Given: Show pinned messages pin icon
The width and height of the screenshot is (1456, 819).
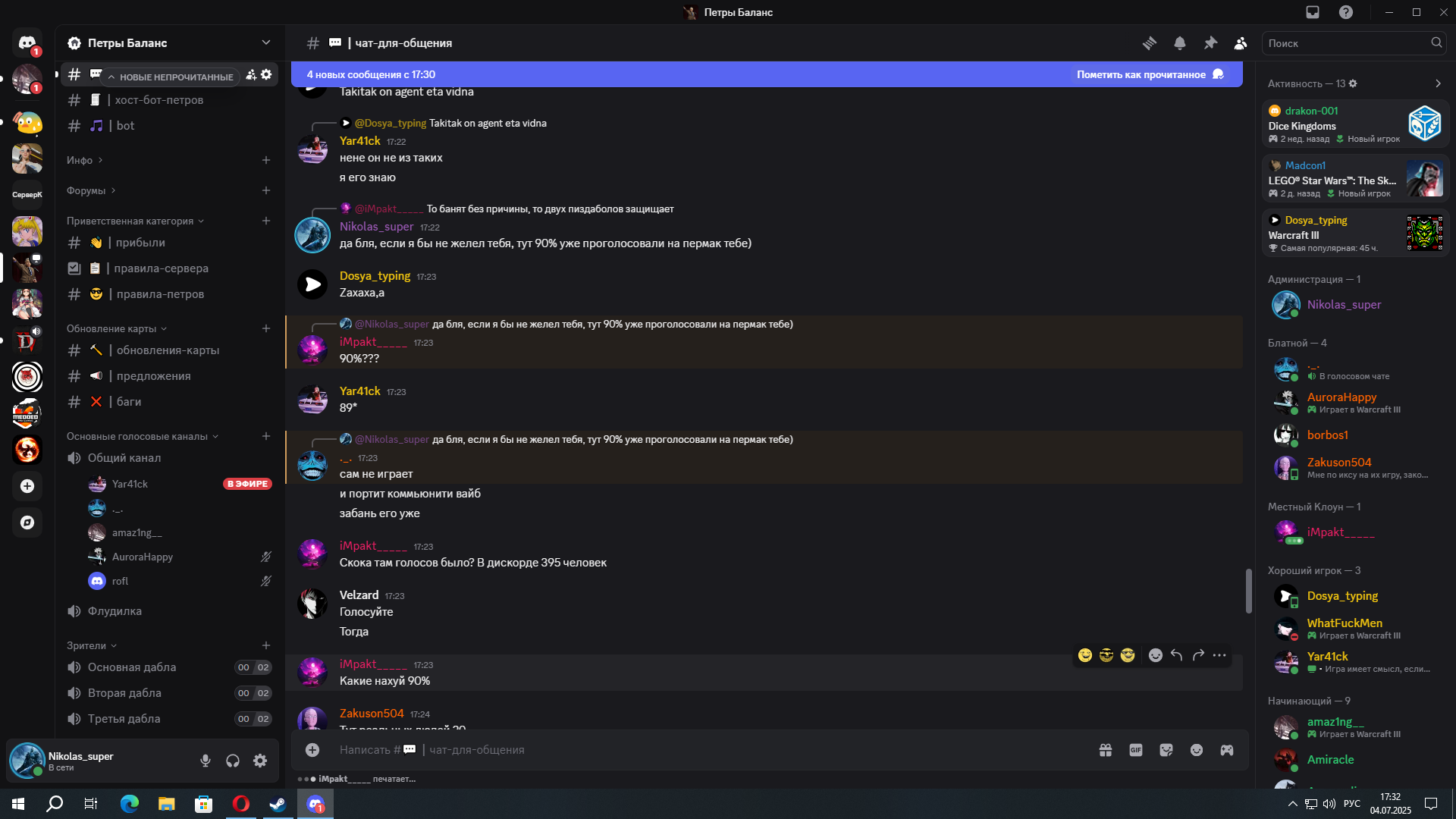Looking at the screenshot, I should tap(1210, 43).
